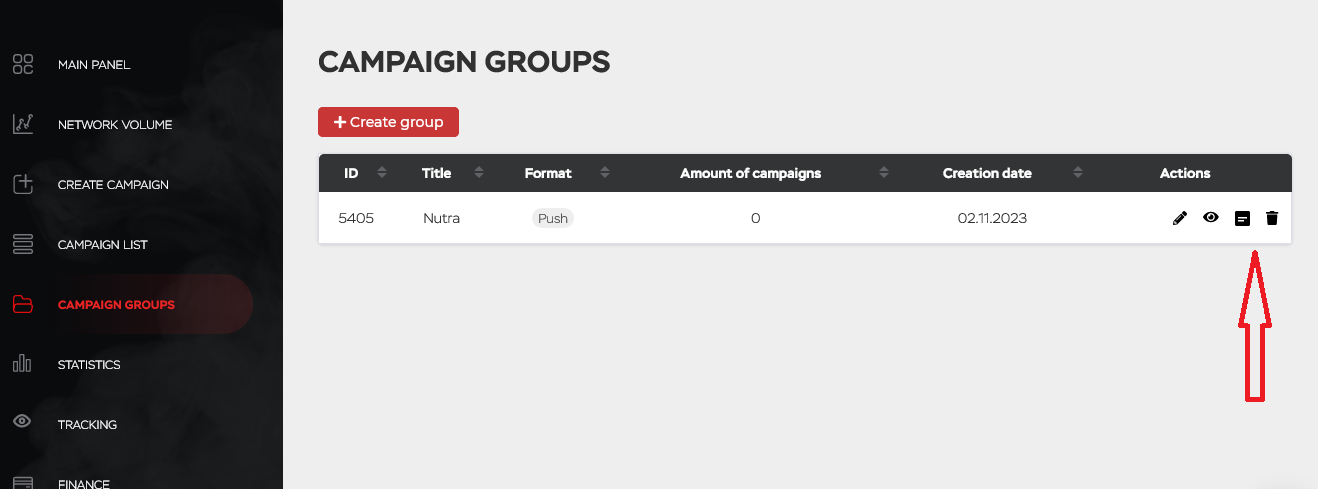Click the note icon in Actions column

(x=1242, y=218)
